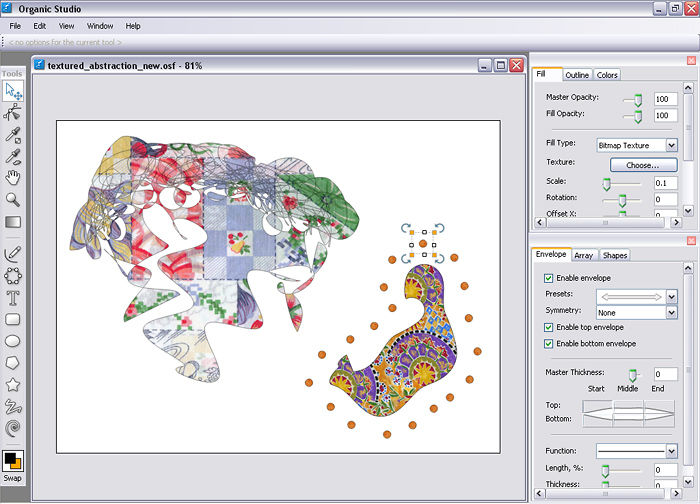
Task: Click the Rotation value field
Action: [665, 199]
